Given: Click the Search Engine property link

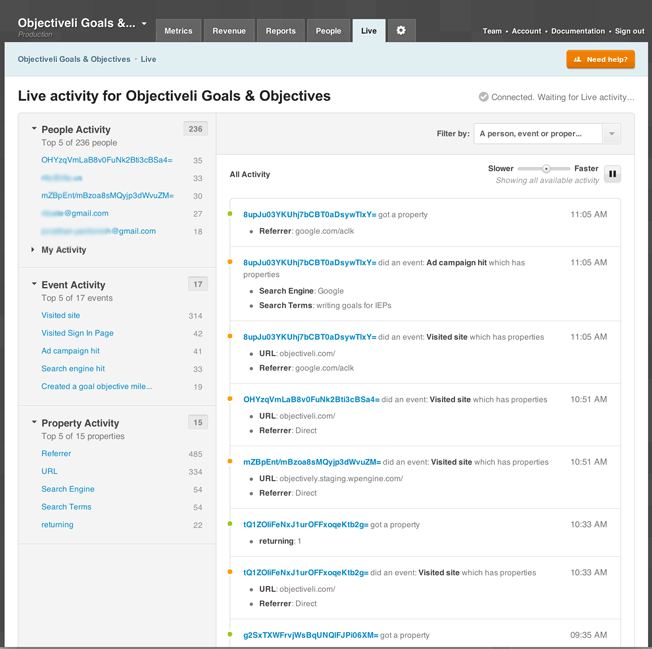Looking at the screenshot, I should 68,489.
